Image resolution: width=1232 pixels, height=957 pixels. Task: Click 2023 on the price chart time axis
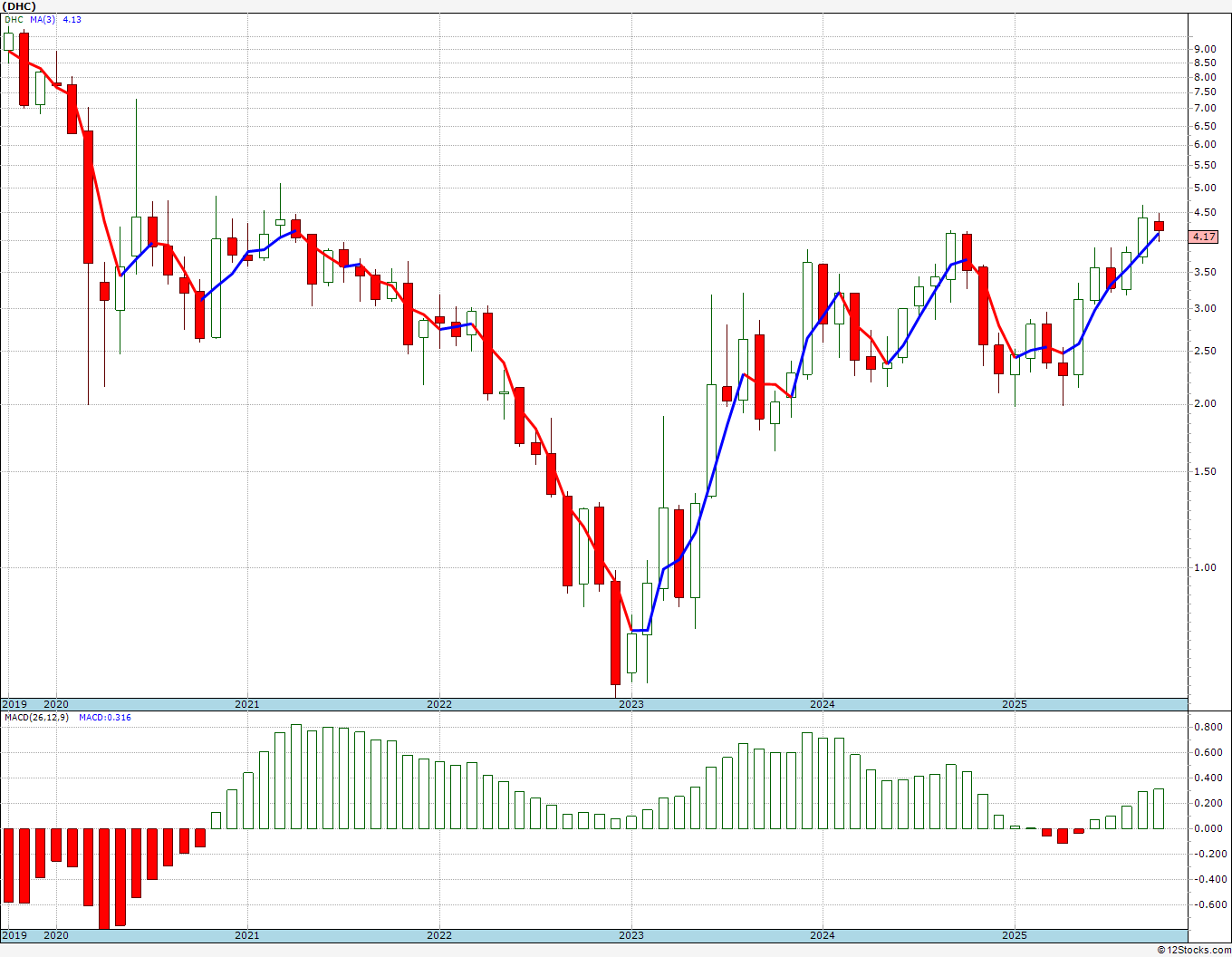click(x=631, y=704)
